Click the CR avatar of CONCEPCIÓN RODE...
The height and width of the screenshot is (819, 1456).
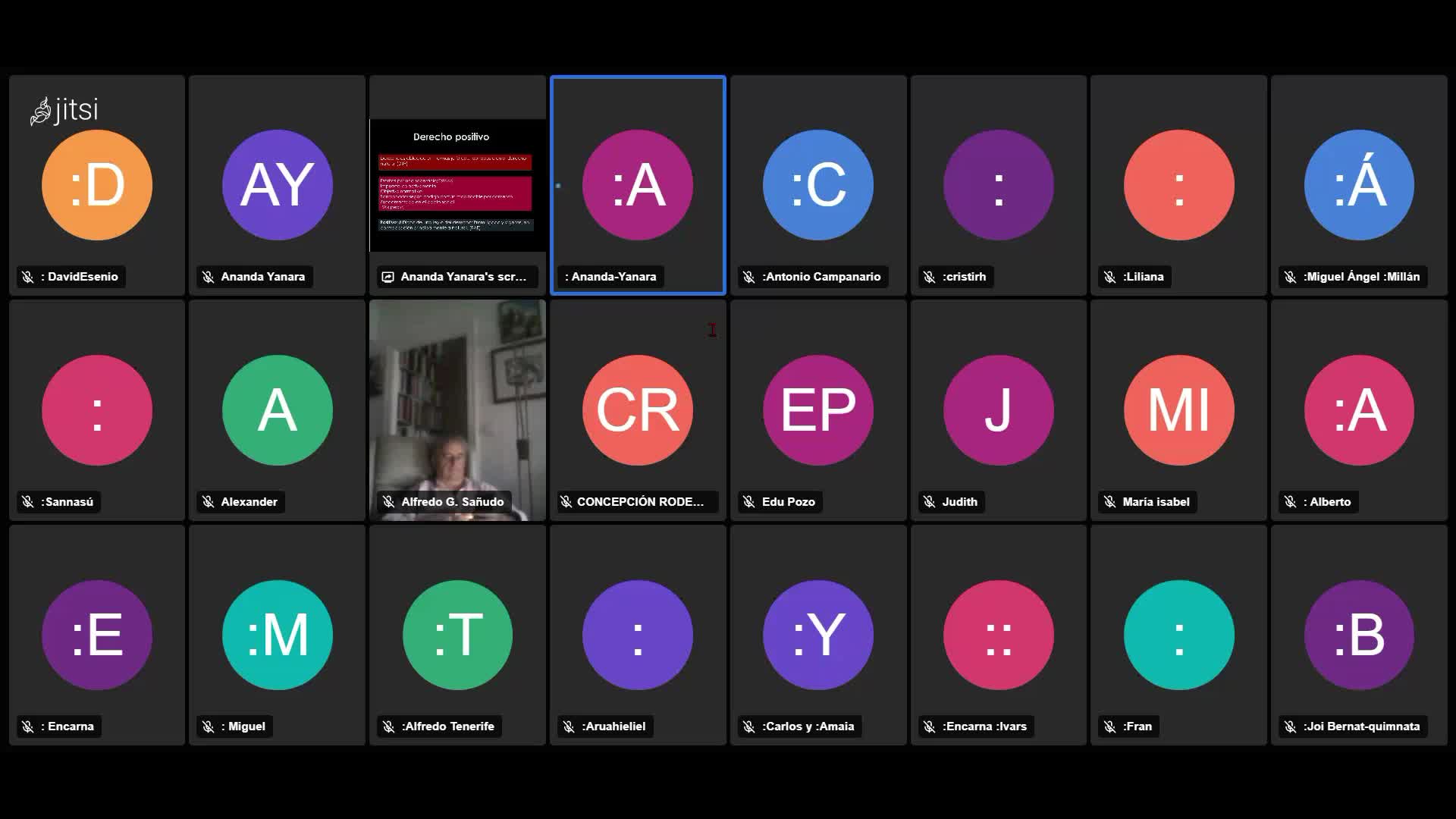point(638,410)
